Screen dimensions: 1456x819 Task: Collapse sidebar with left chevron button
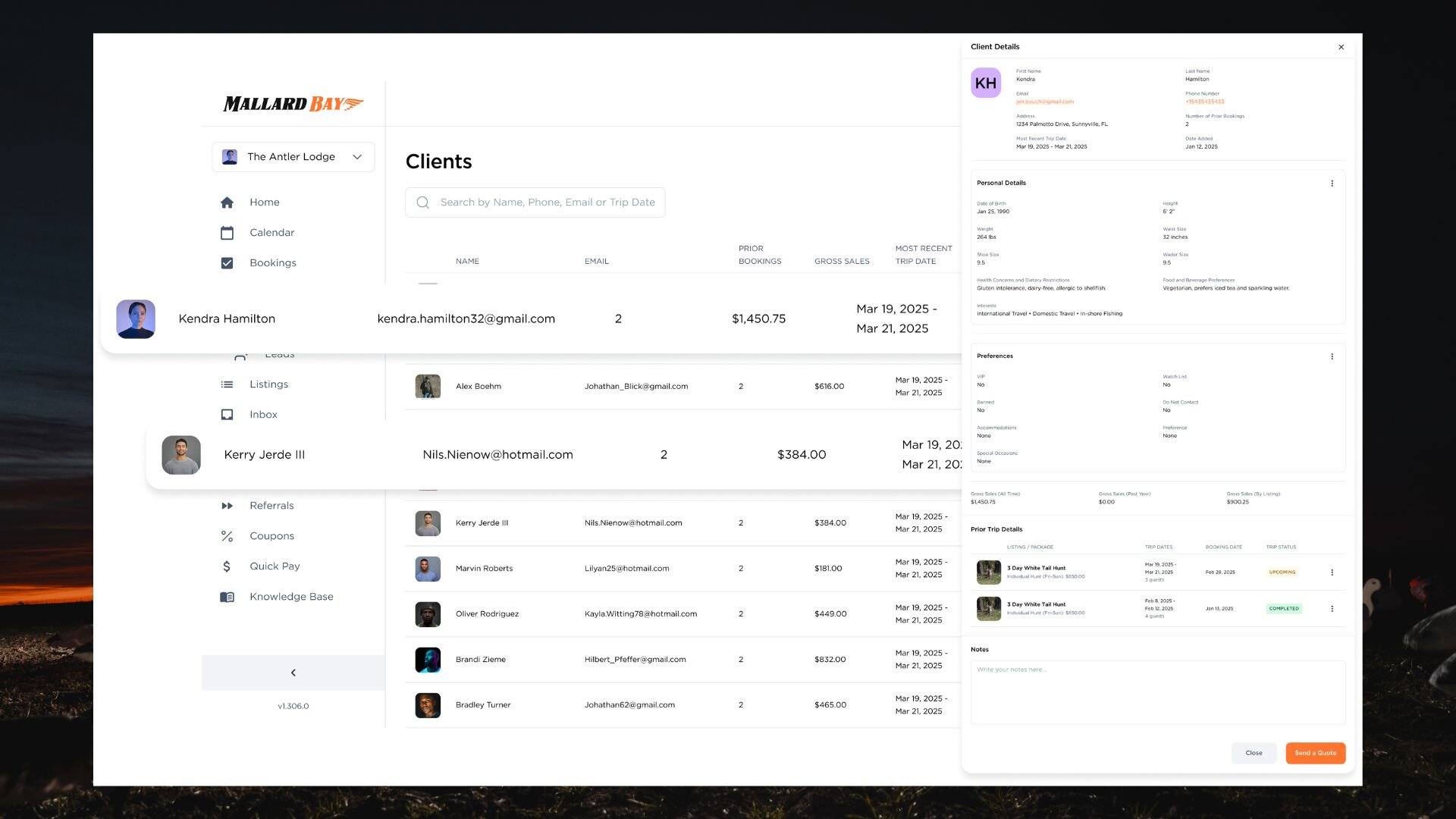coord(293,673)
